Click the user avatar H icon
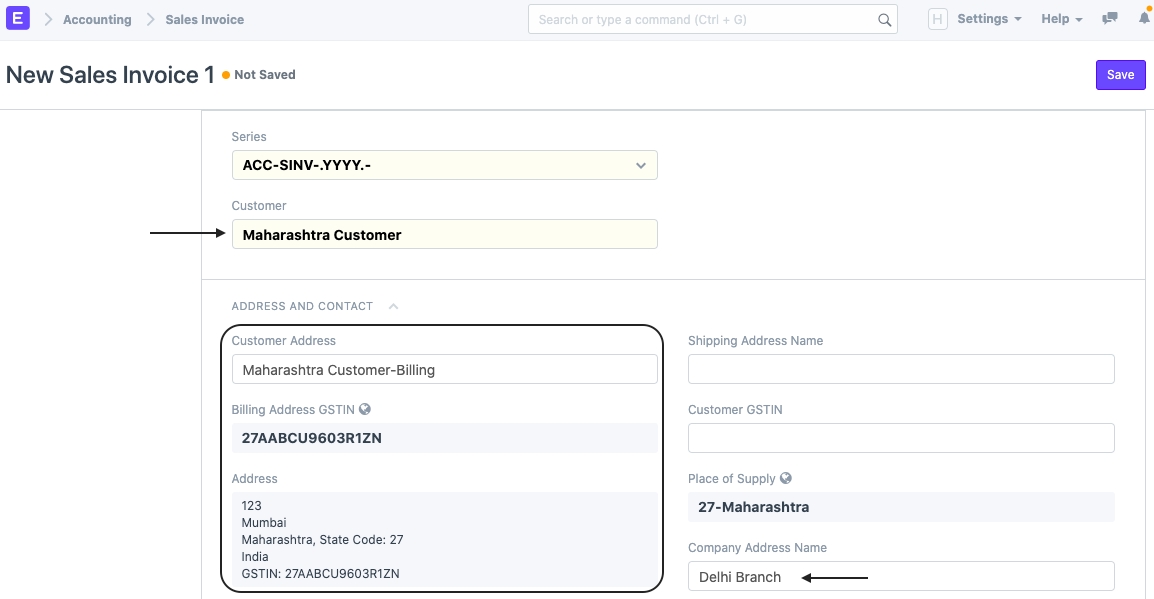The image size is (1154, 599). click(937, 19)
